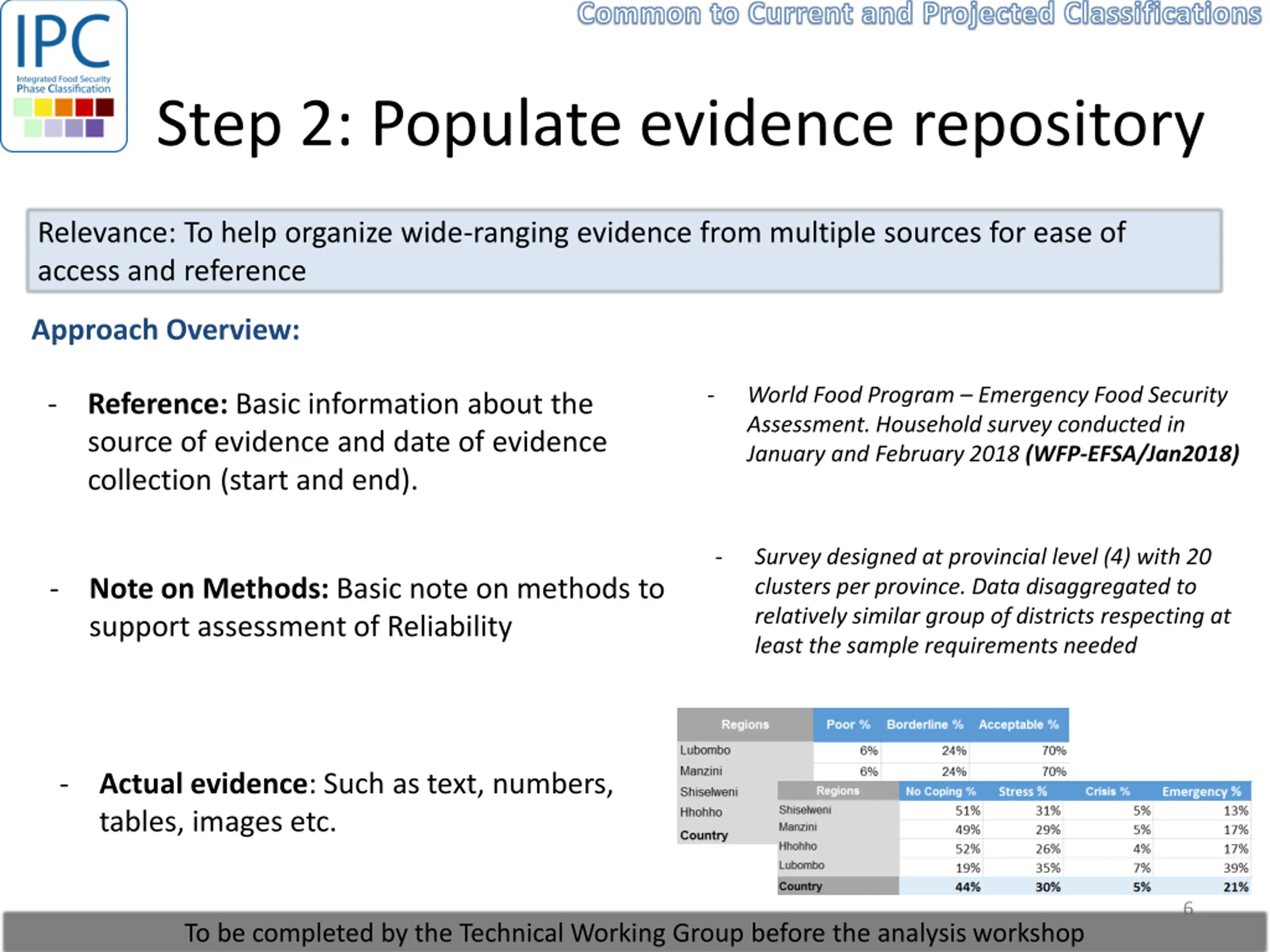Click the IPC logo in top corner
1270x952 pixels.
click(63, 76)
